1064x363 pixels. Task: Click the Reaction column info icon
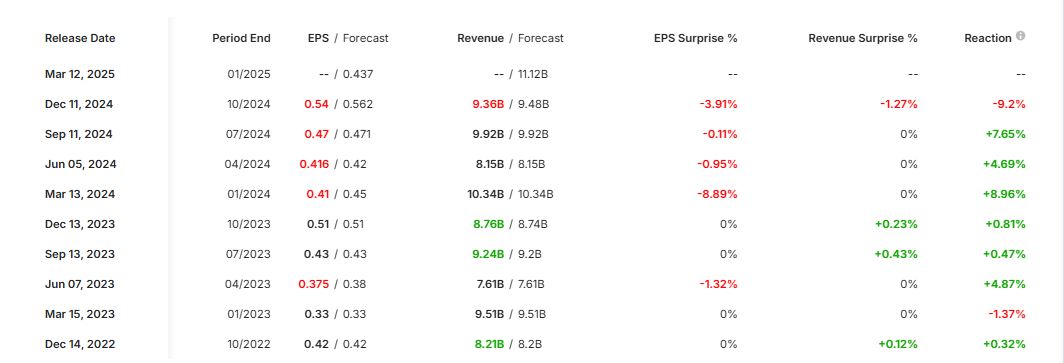click(x=1020, y=36)
